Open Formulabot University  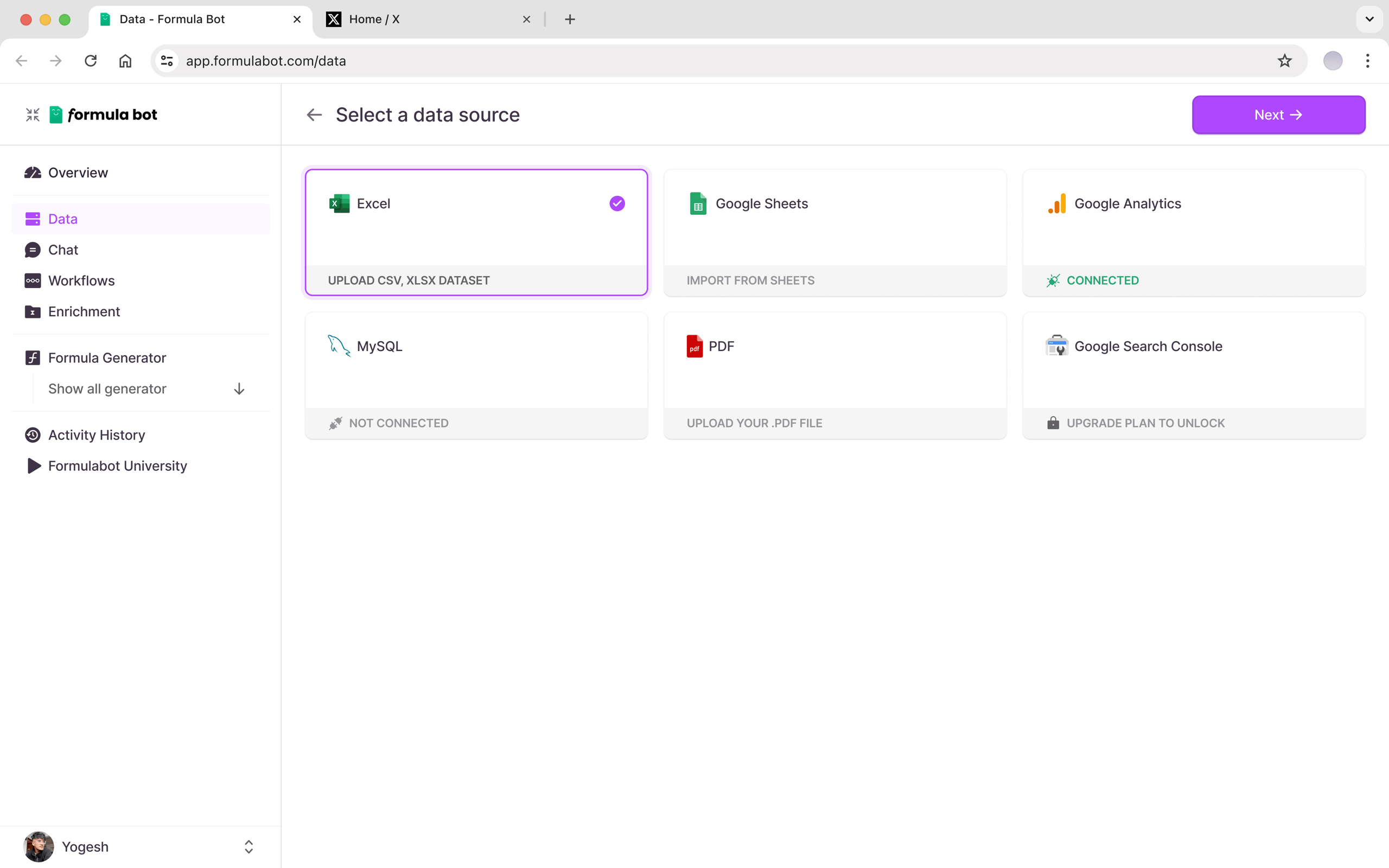click(141, 465)
